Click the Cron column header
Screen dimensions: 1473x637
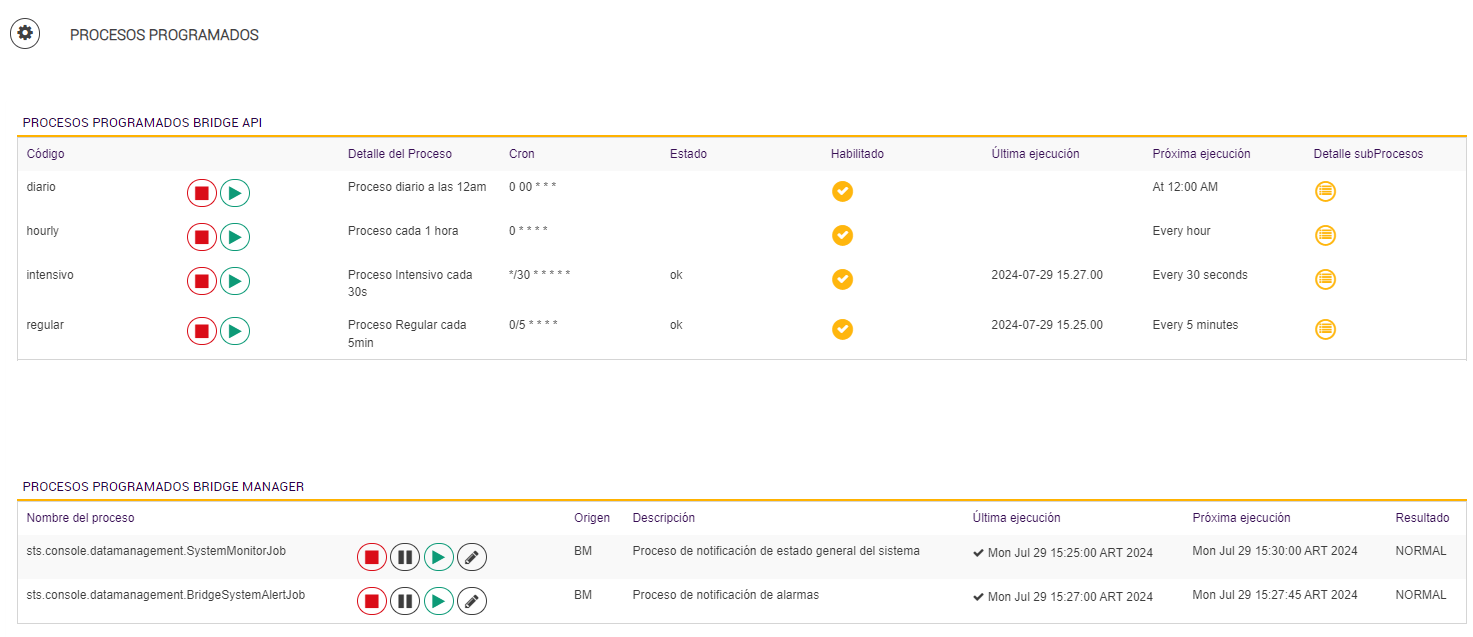tap(522, 154)
